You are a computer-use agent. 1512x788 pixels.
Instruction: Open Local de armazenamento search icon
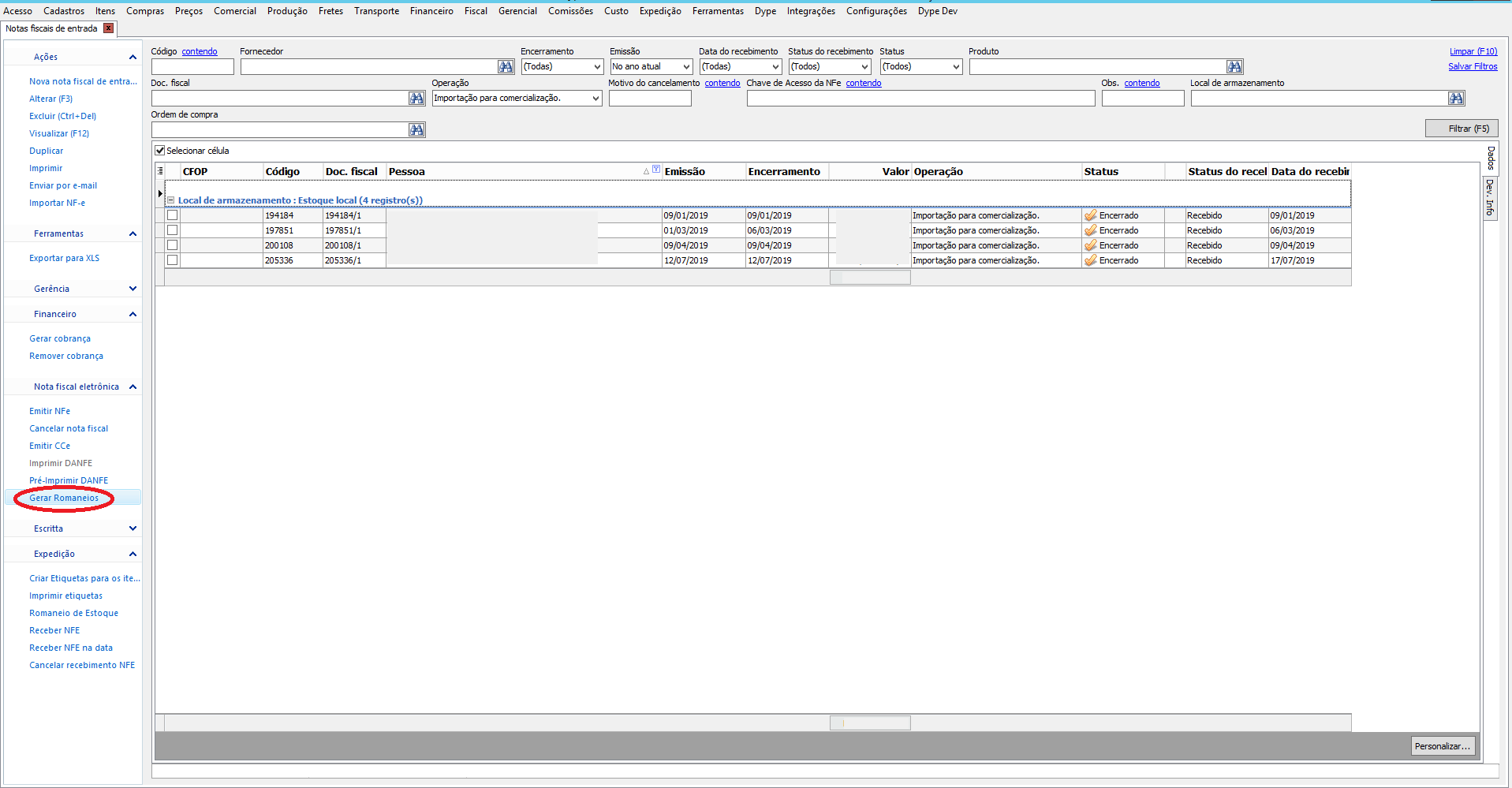(1456, 99)
